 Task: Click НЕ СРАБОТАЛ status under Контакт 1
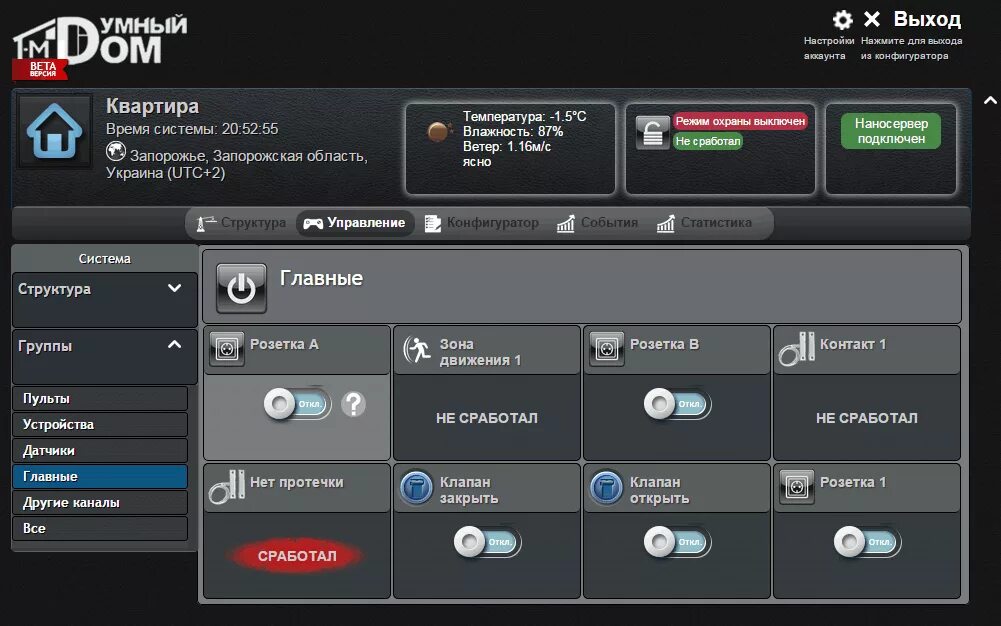[x=867, y=418]
